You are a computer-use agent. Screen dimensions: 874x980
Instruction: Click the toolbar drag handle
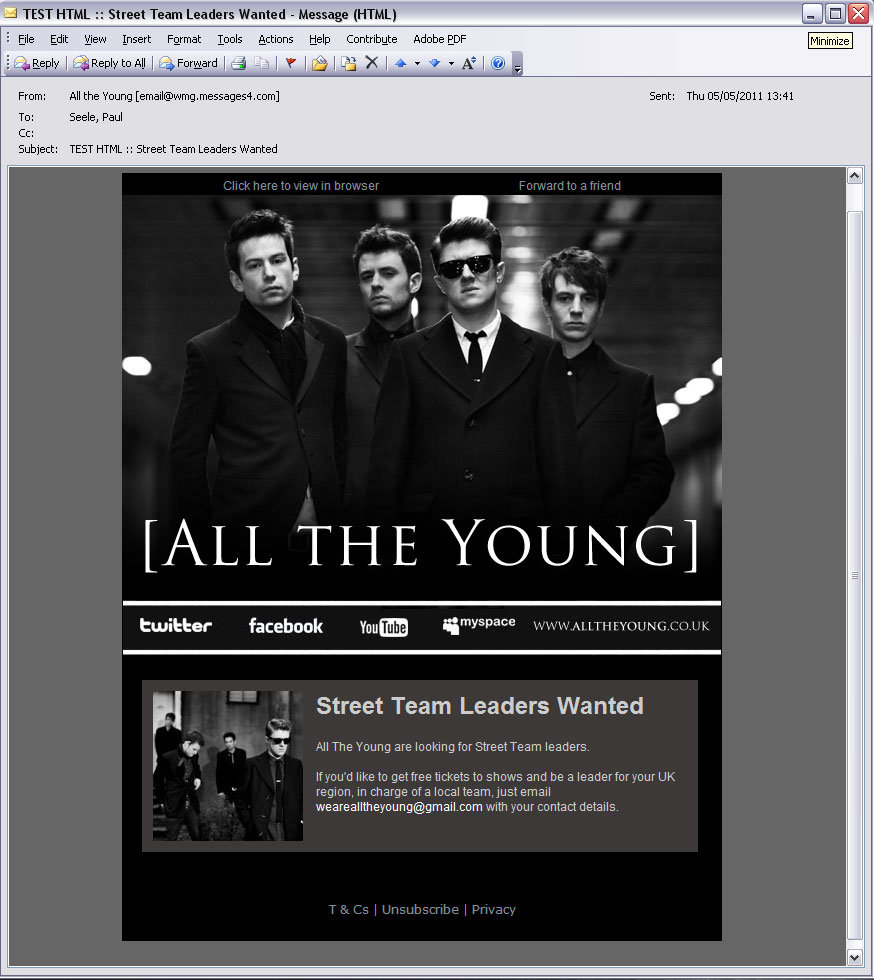pyautogui.click(x=8, y=63)
